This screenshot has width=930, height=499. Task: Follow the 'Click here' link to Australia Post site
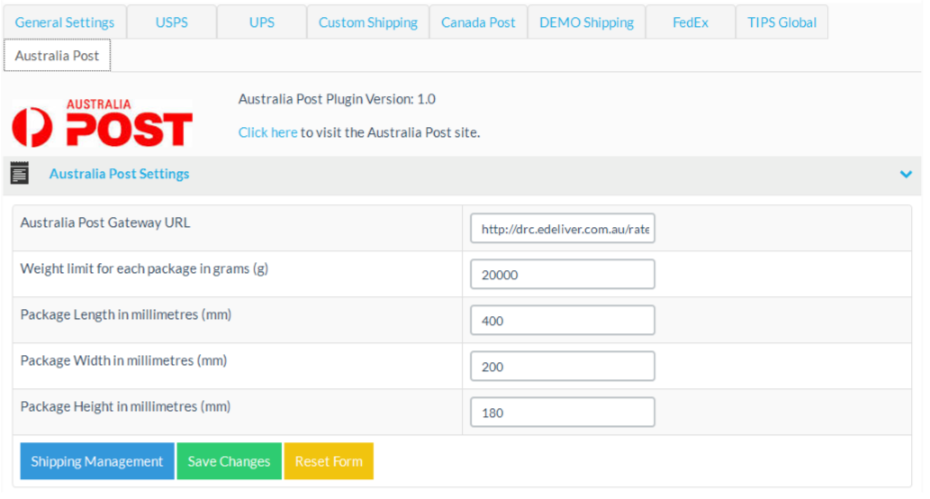point(267,132)
